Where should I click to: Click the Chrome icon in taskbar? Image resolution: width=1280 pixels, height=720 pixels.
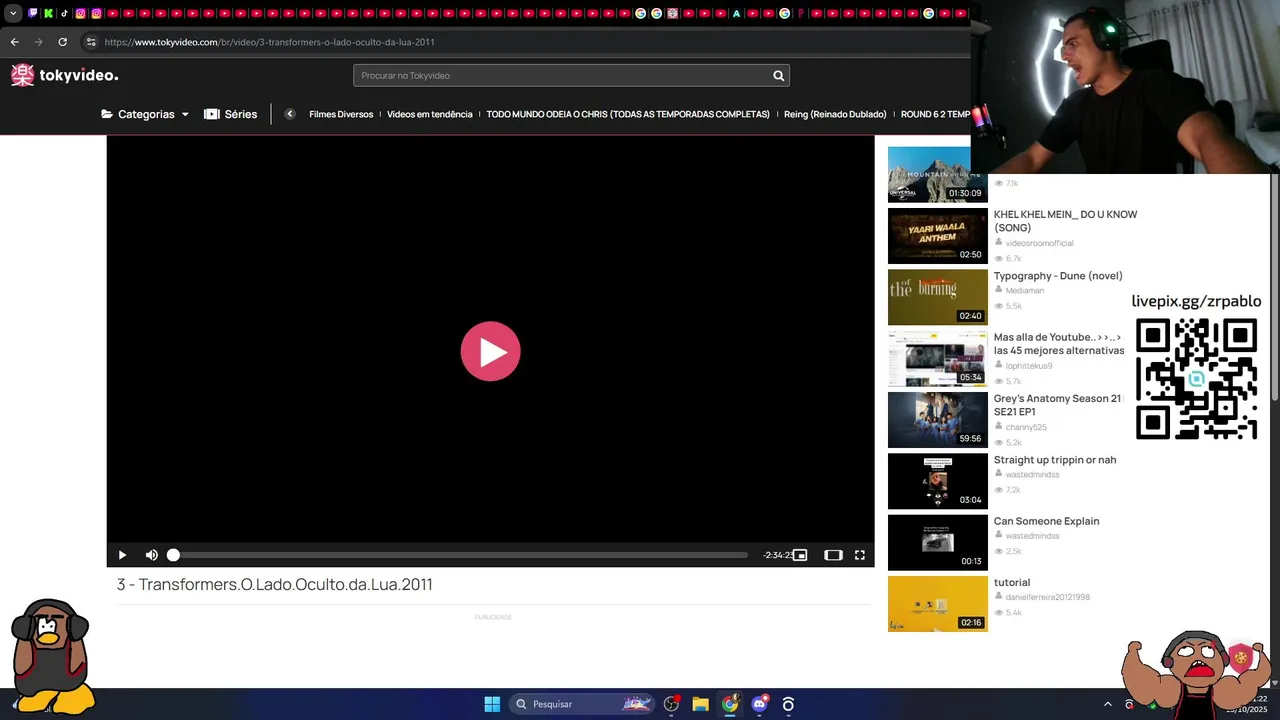730,704
